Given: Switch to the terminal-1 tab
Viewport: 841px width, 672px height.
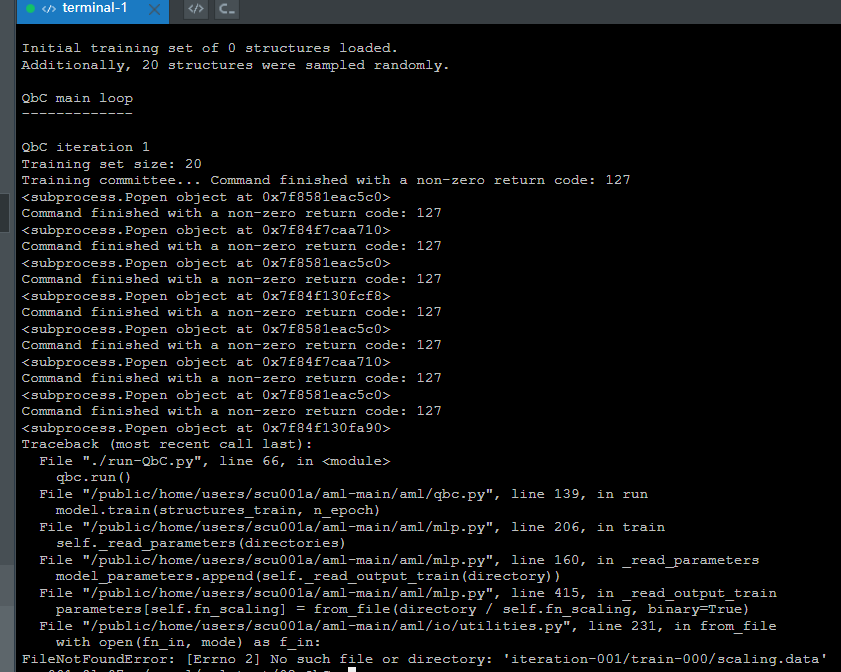Looking at the screenshot, I should [92, 9].
